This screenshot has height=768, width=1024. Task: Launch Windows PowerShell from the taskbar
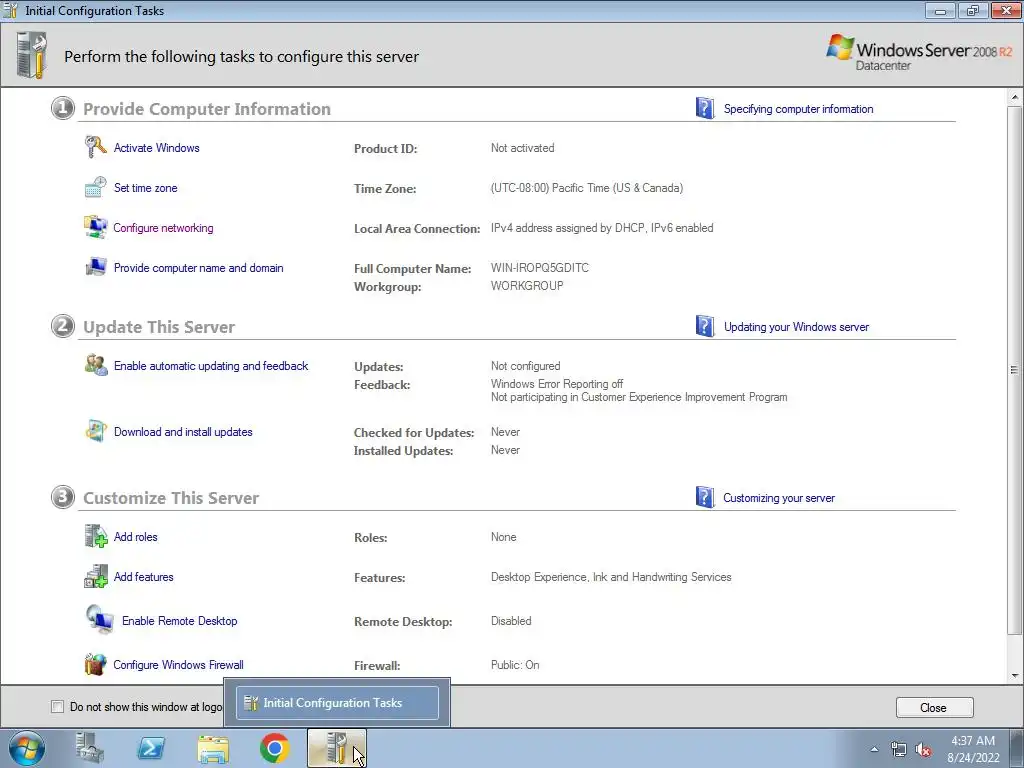point(151,748)
